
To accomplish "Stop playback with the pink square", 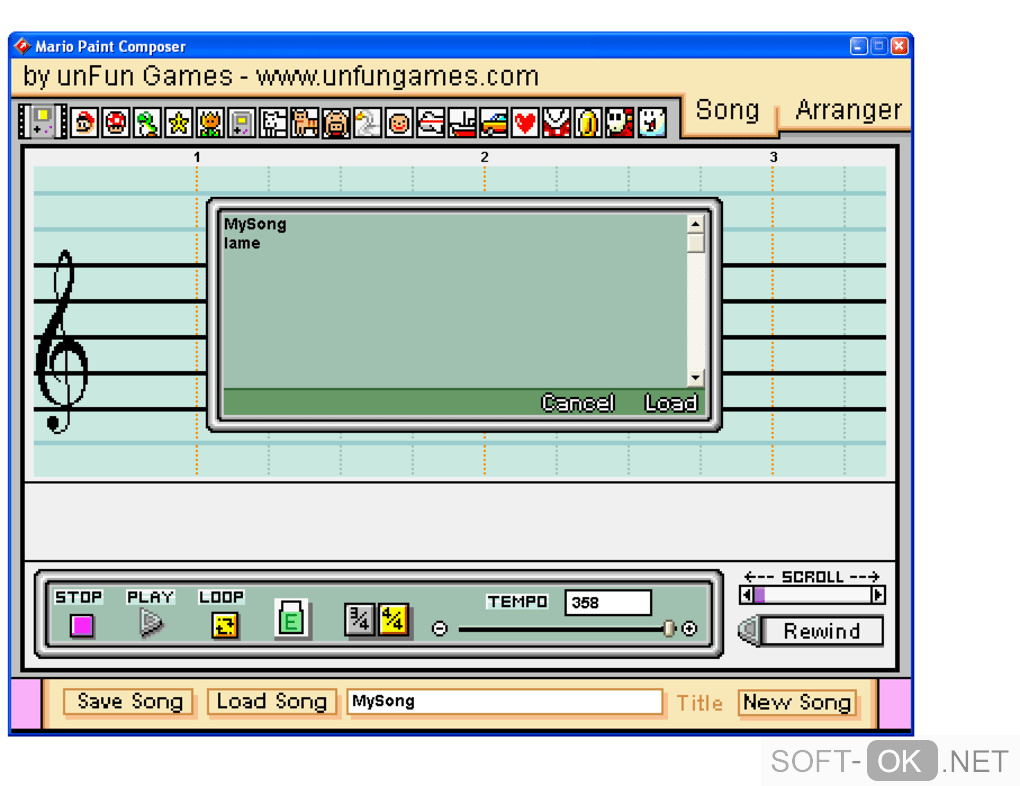I will coord(82,625).
